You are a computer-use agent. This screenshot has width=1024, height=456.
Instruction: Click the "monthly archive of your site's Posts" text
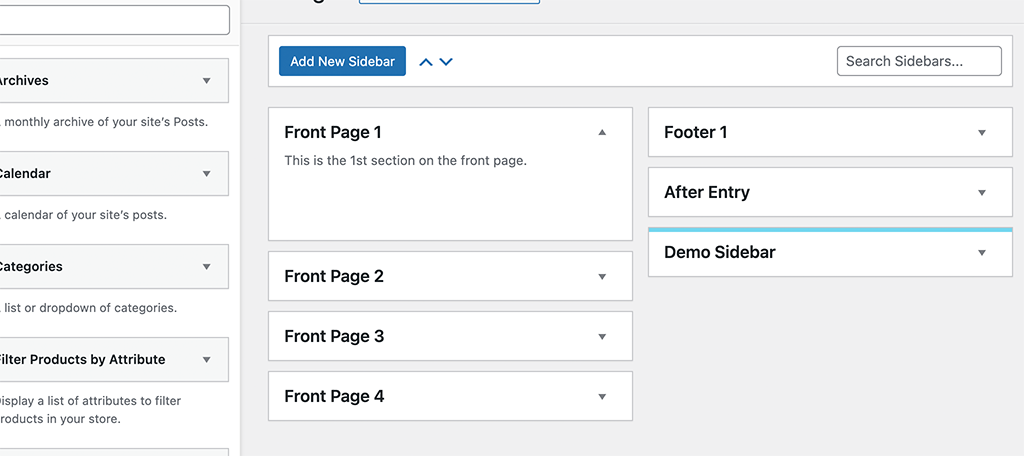click(x=106, y=122)
